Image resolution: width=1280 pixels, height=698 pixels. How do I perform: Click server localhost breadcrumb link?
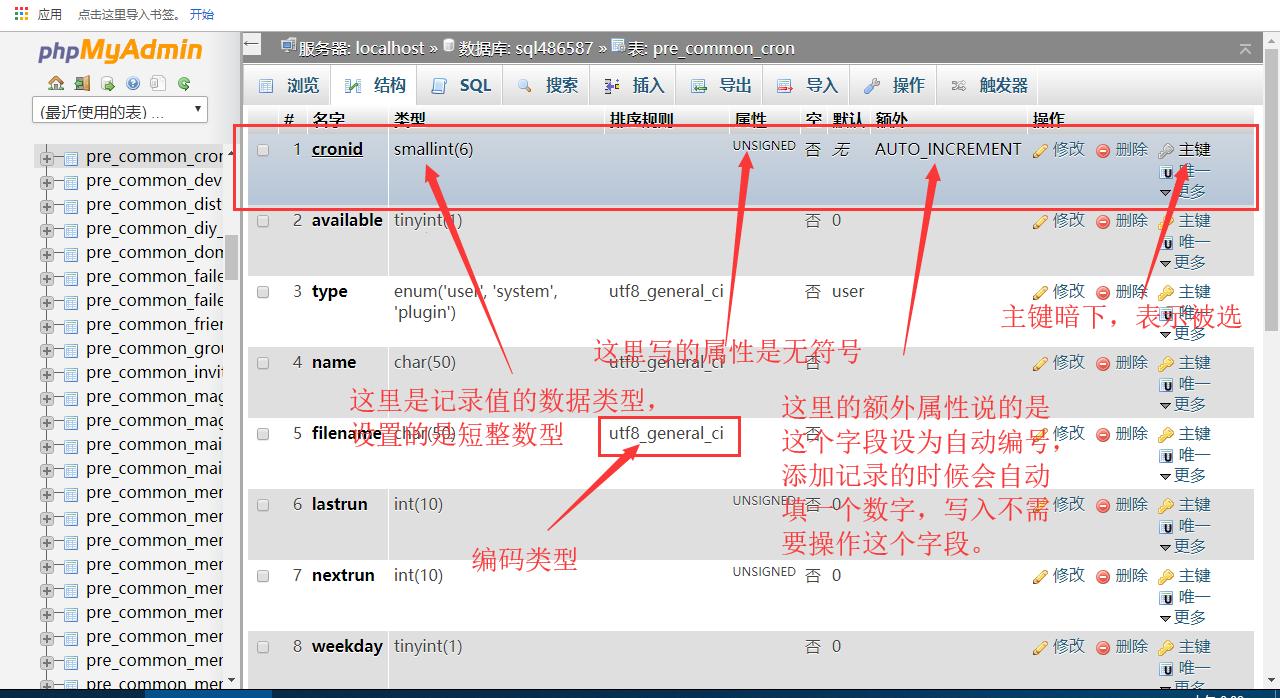click(362, 48)
